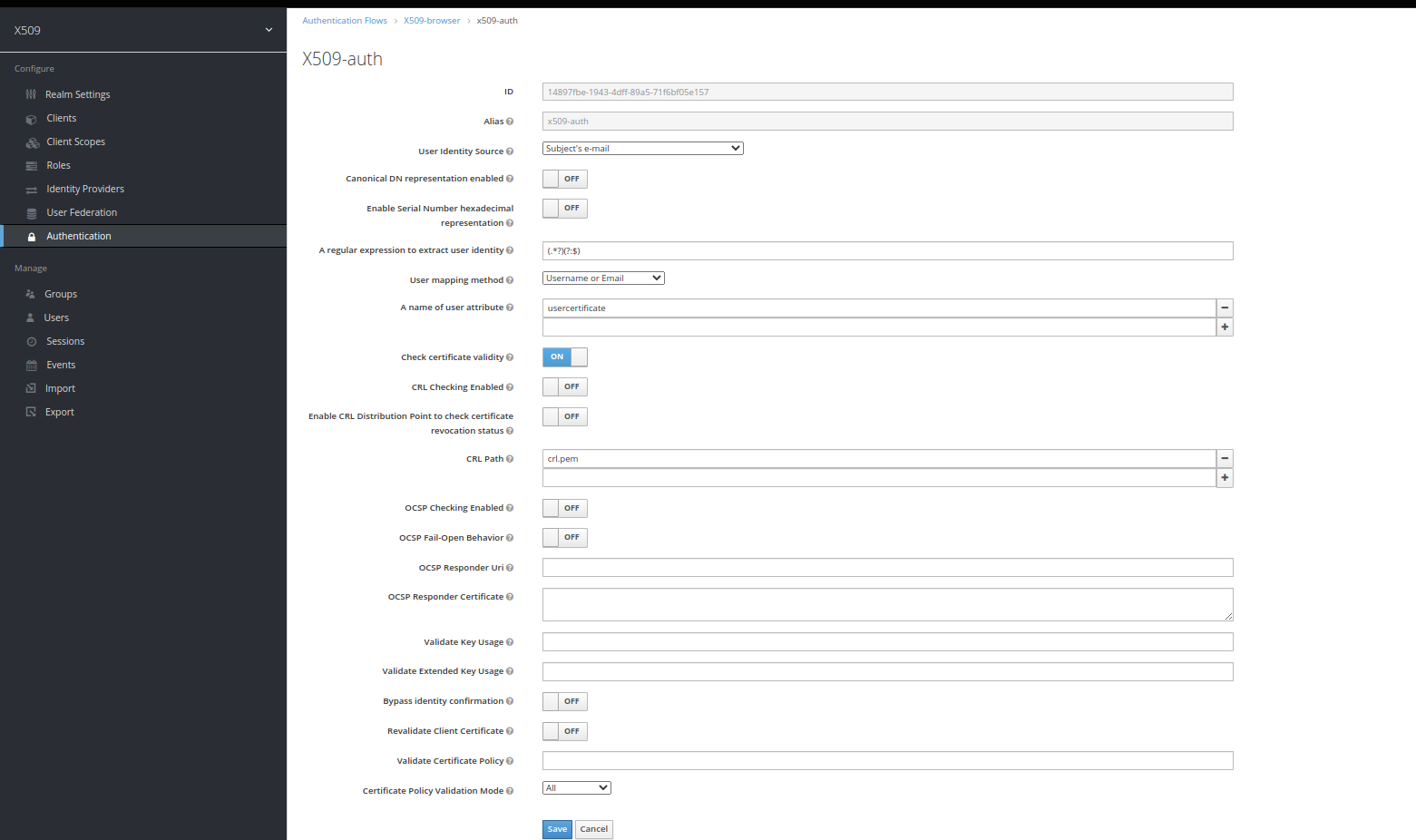Enable CRL Checking
Viewport: 1416px width, 840px height.
(x=564, y=386)
